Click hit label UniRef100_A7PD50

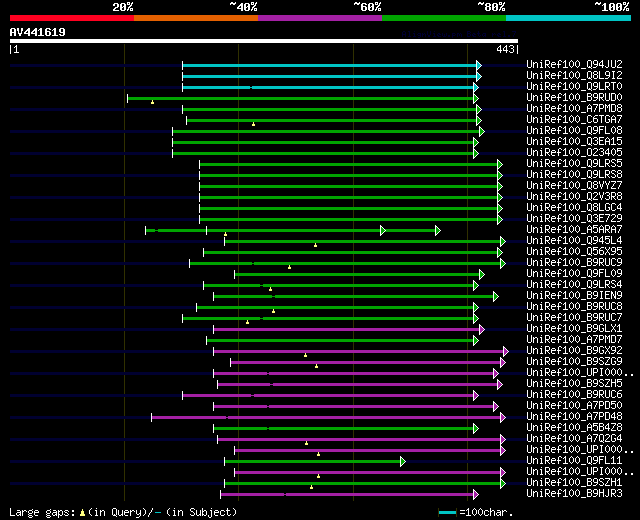[574, 406]
